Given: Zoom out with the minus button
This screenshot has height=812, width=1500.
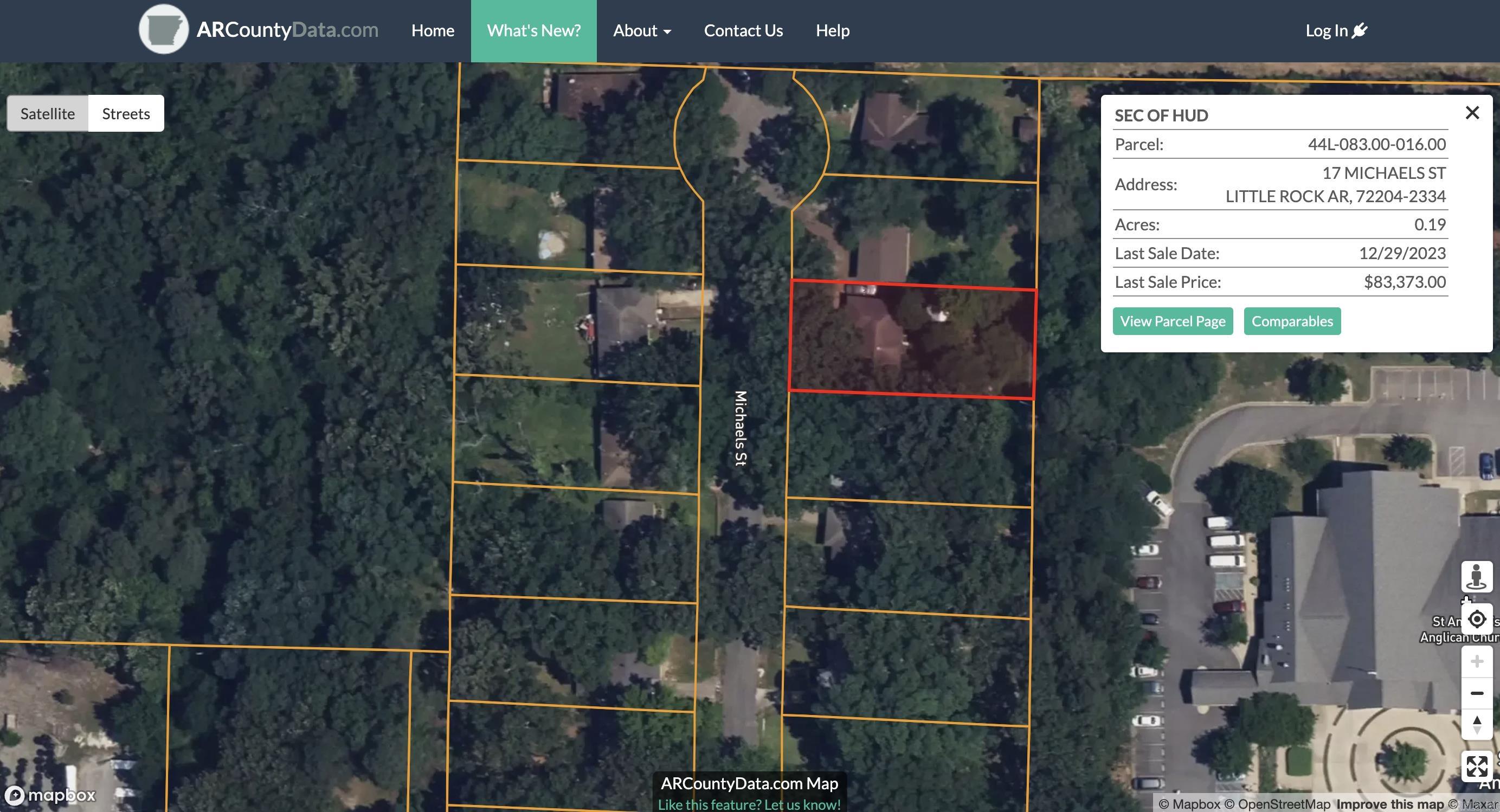Looking at the screenshot, I should [x=1477, y=693].
